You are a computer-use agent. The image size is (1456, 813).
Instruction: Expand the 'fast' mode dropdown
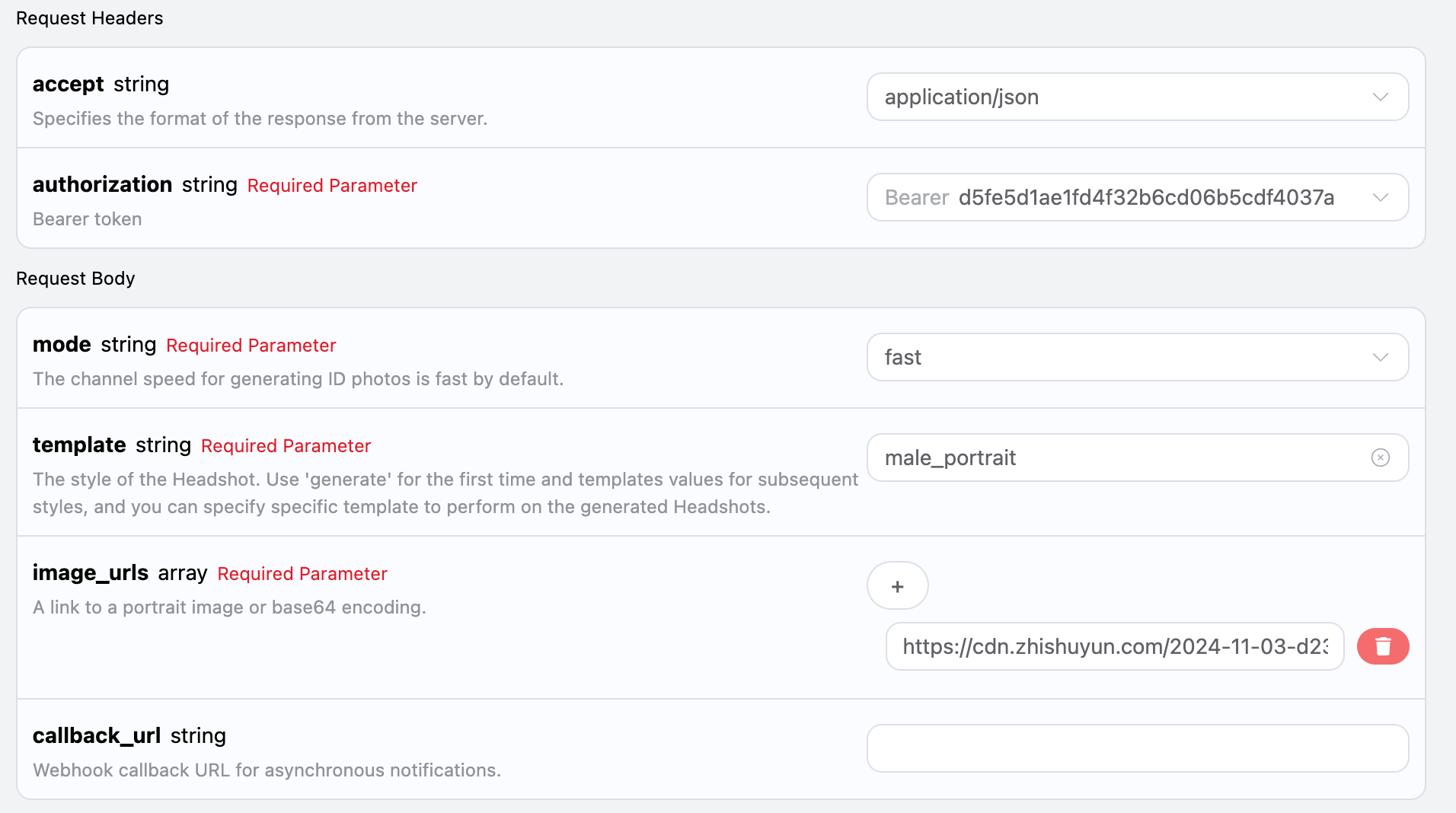point(1104,357)
